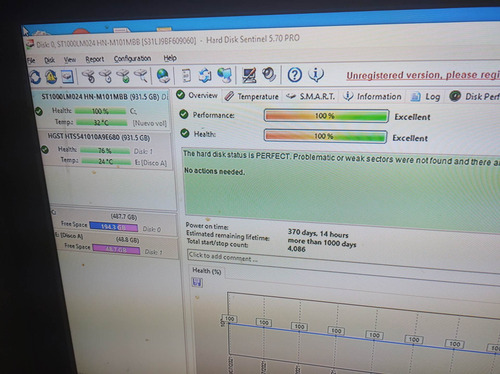Switch to the Temperature tab
The width and height of the screenshot is (500, 374).
251,96
